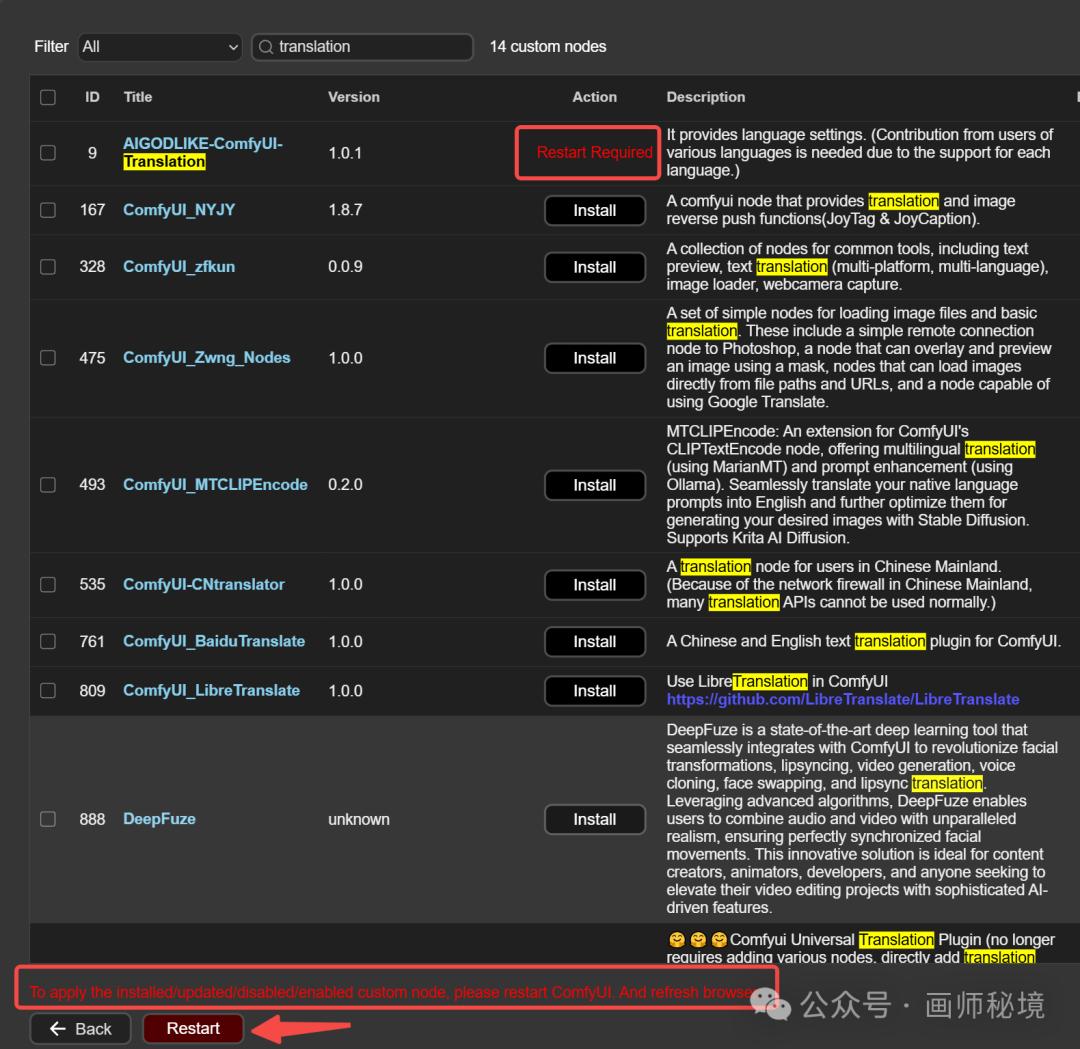
Task: Click the Description column header
Action: coord(705,97)
